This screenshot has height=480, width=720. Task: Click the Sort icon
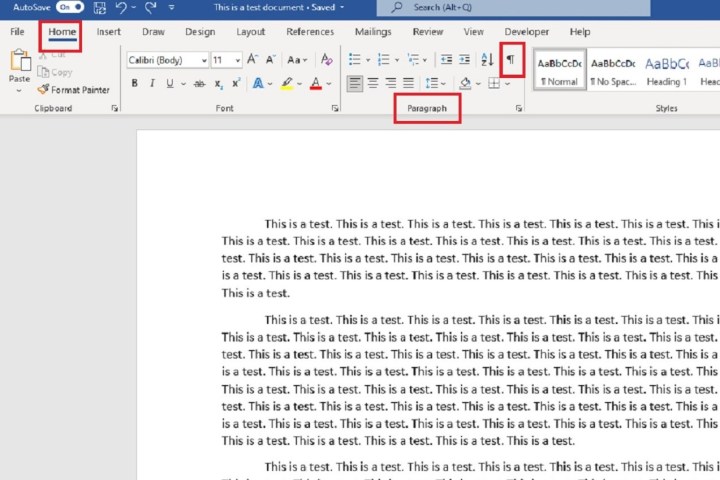click(487, 60)
